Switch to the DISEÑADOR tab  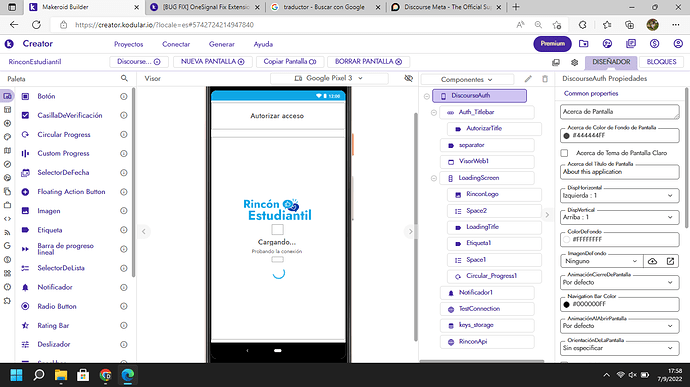pyautogui.click(x=611, y=62)
